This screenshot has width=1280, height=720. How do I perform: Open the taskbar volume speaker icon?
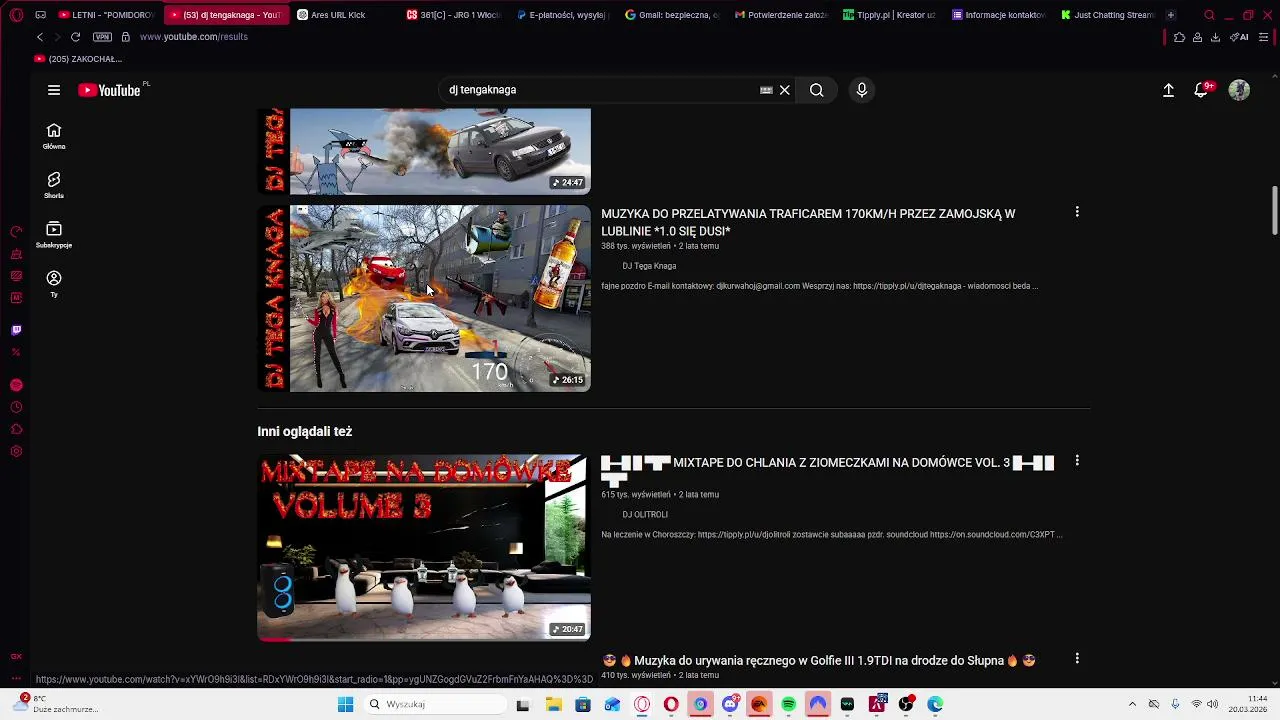tap(1213, 704)
